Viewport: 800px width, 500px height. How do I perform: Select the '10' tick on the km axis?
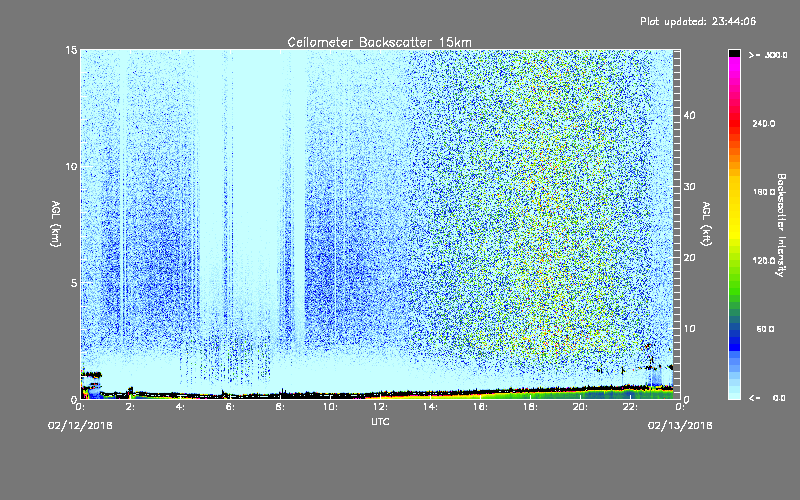pyautogui.click(x=71, y=166)
